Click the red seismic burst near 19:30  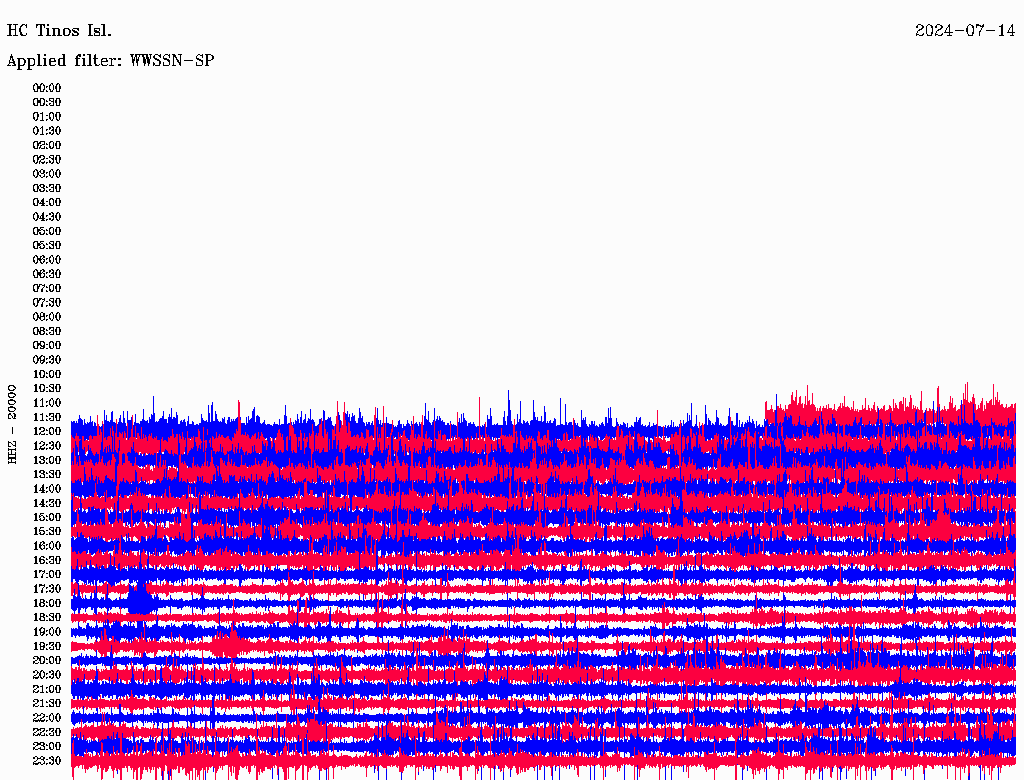click(229, 643)
